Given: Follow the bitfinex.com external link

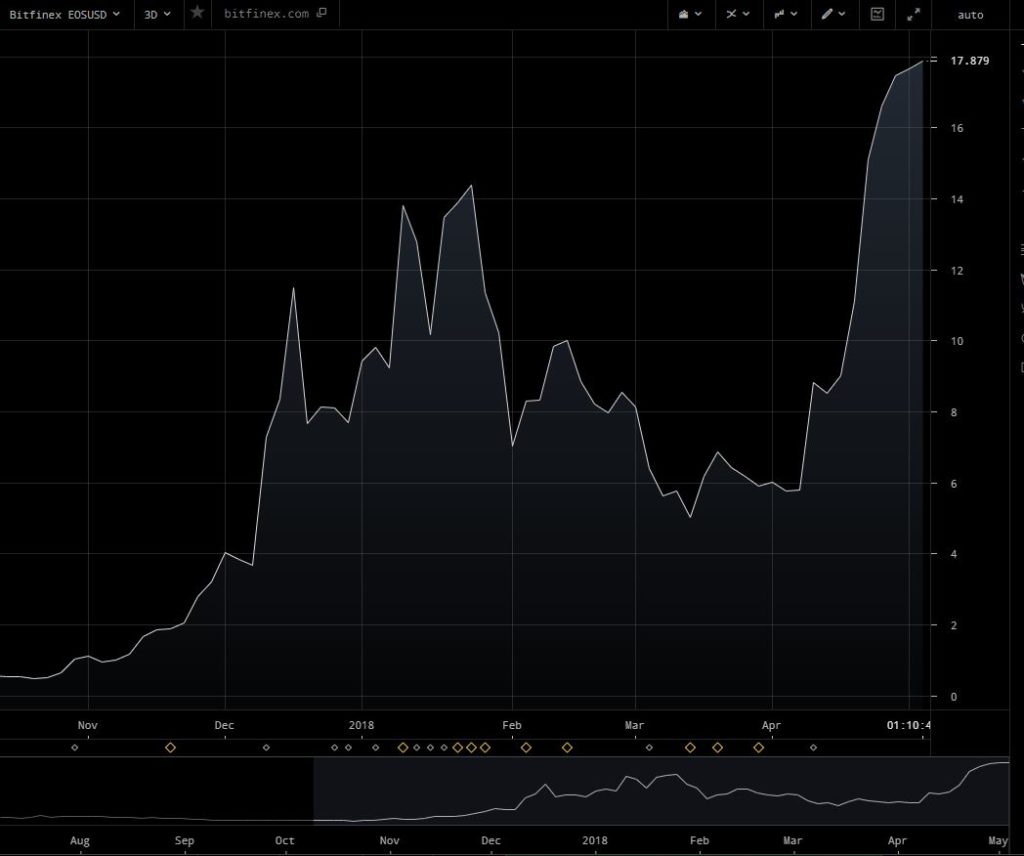Looking at the screenshot, I should (x=266, y=14).
